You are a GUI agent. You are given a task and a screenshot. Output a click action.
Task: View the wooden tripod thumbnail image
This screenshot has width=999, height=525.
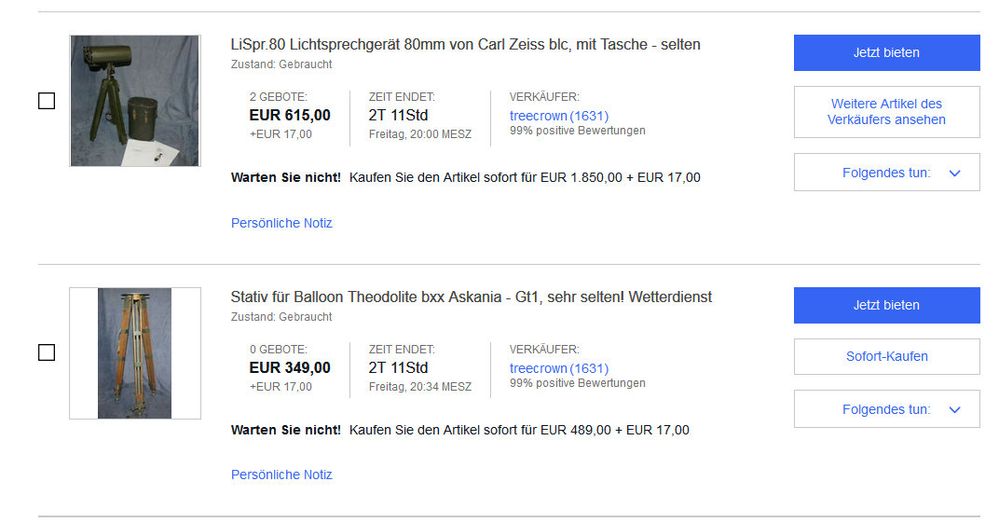tap(135, 353)
